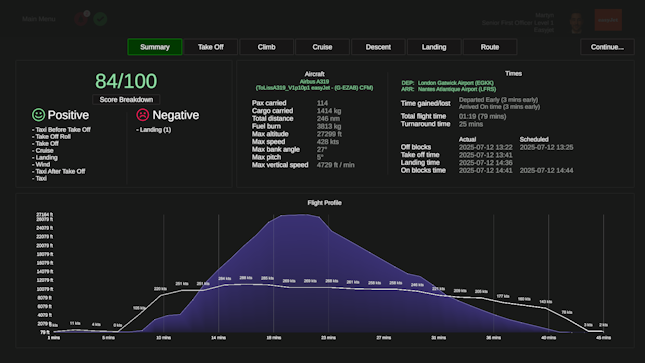This screenshot has height=363, width=645.
Task: Show the Route tab
Action: pyautogui.click(x=490, y=47)
